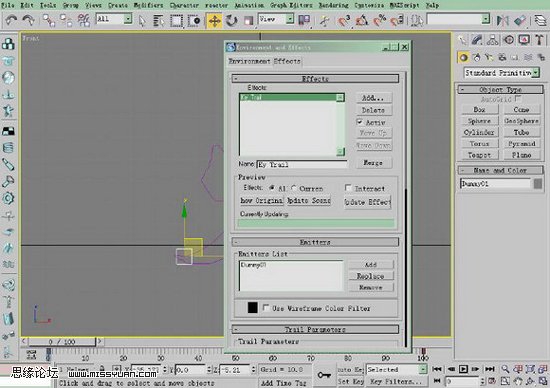Screen dimensions: 550x388
Task: Switch to the Effects tab
Action: 287,61
